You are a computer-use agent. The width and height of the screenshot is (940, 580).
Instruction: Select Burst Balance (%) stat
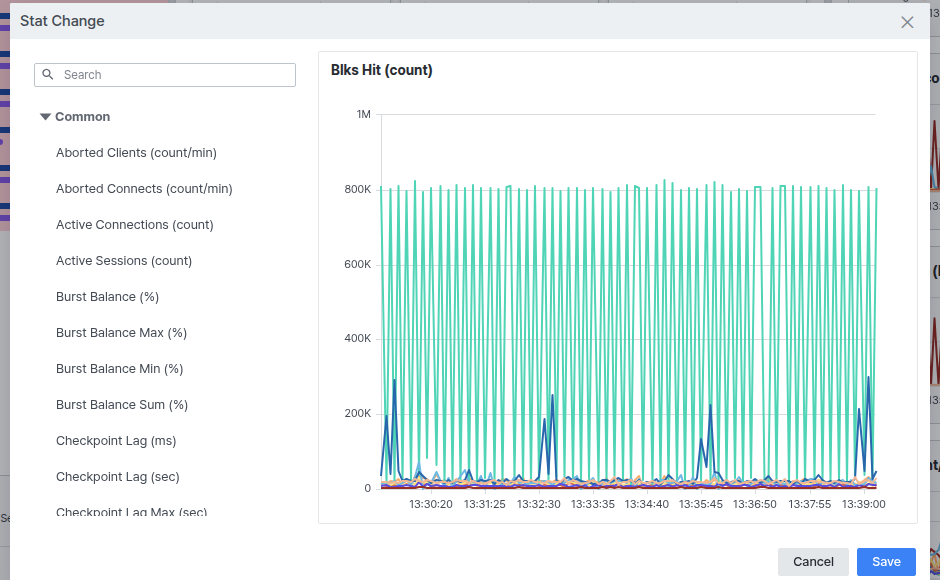coord(107,297)
